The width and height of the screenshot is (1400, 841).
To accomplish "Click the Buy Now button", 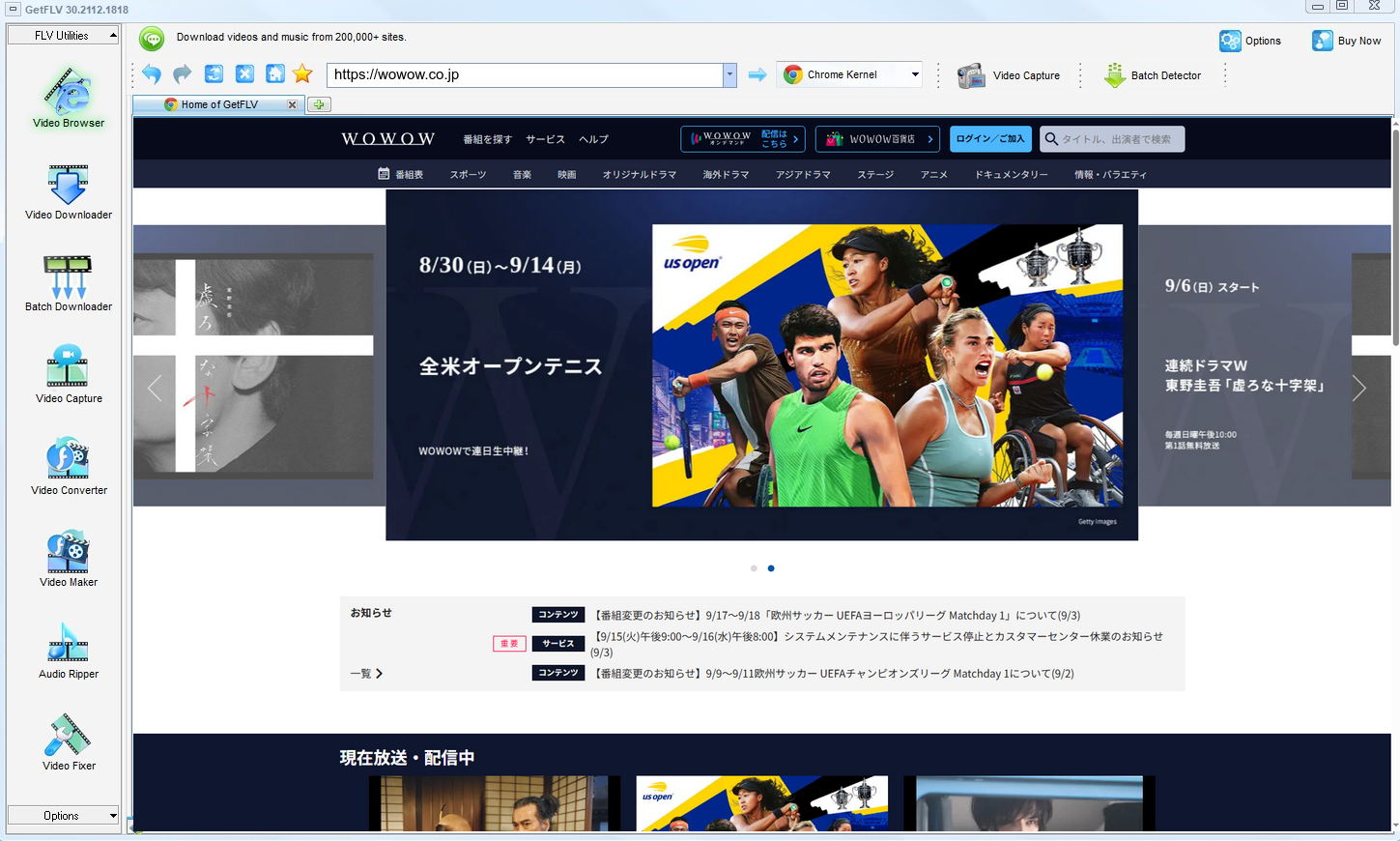I will tap(1347, 41).
